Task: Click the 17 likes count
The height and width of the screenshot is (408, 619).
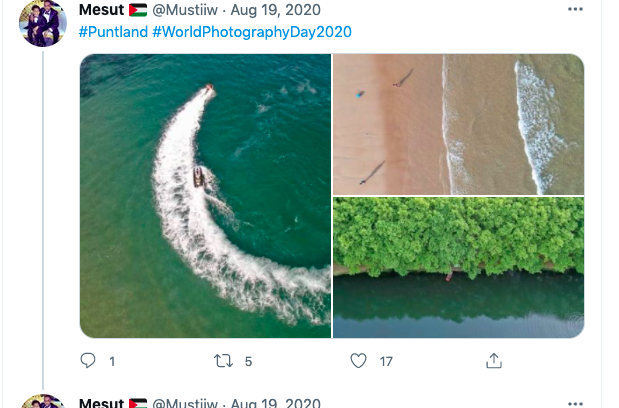Action: (386, 362)
